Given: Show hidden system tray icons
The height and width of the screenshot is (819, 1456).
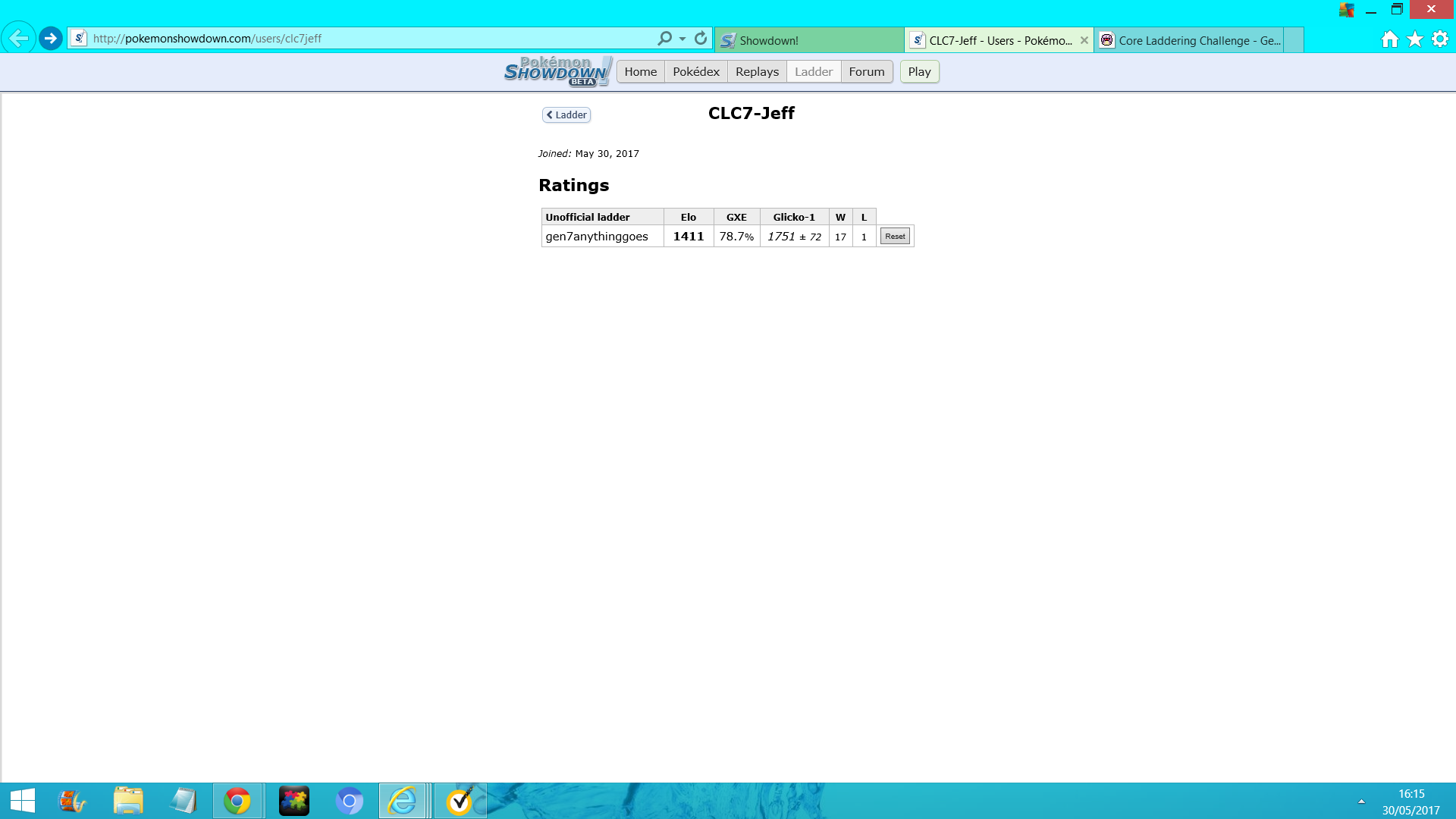Looking at the screenshot, I should point(1361,801).
